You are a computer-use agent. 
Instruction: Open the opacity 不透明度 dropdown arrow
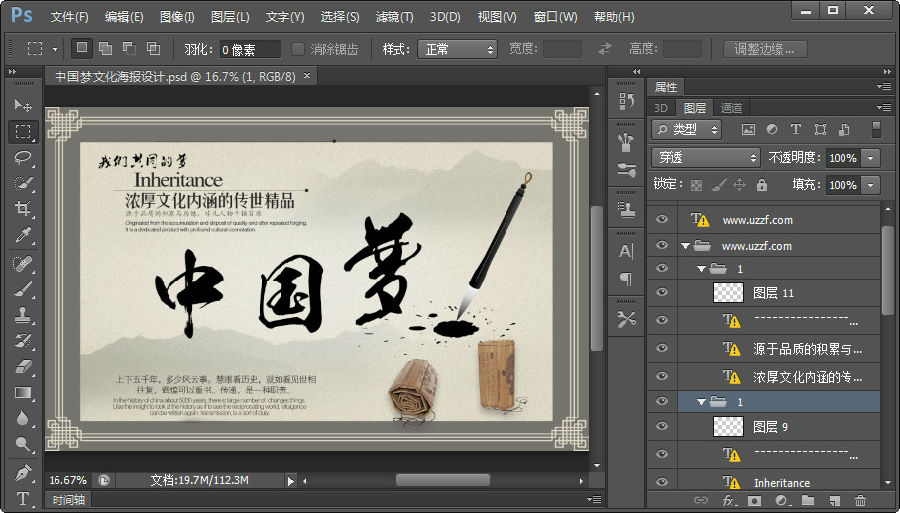coord(871,158)
